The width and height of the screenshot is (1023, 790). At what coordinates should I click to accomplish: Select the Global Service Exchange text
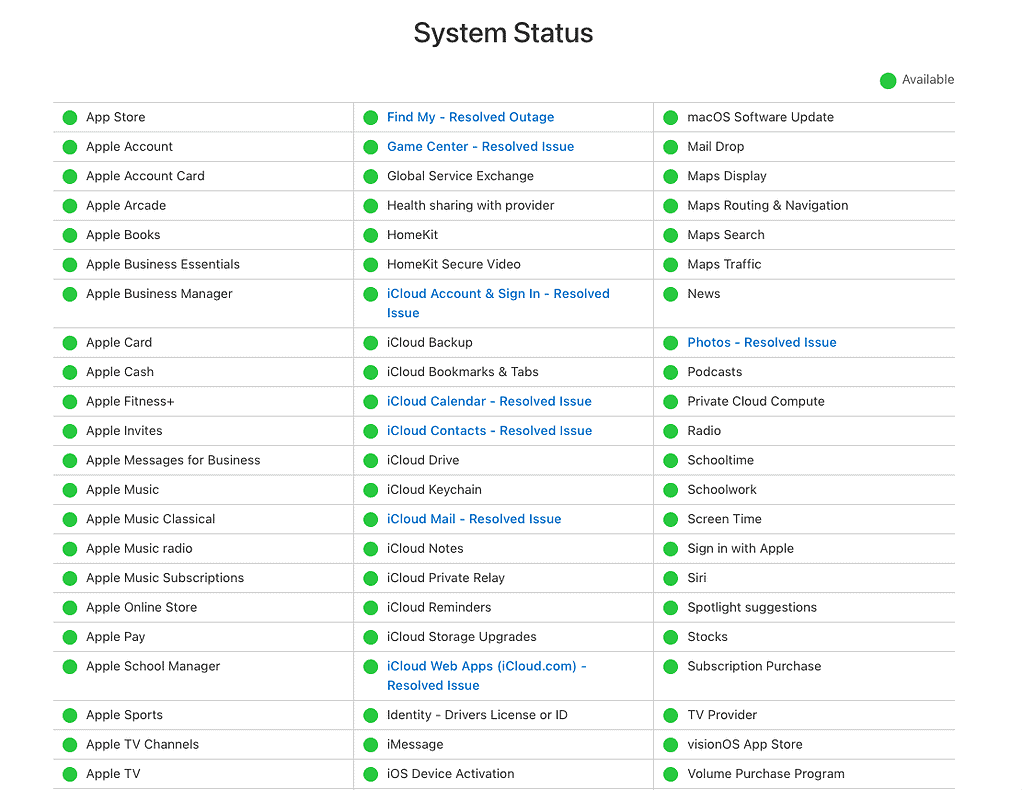460,176
